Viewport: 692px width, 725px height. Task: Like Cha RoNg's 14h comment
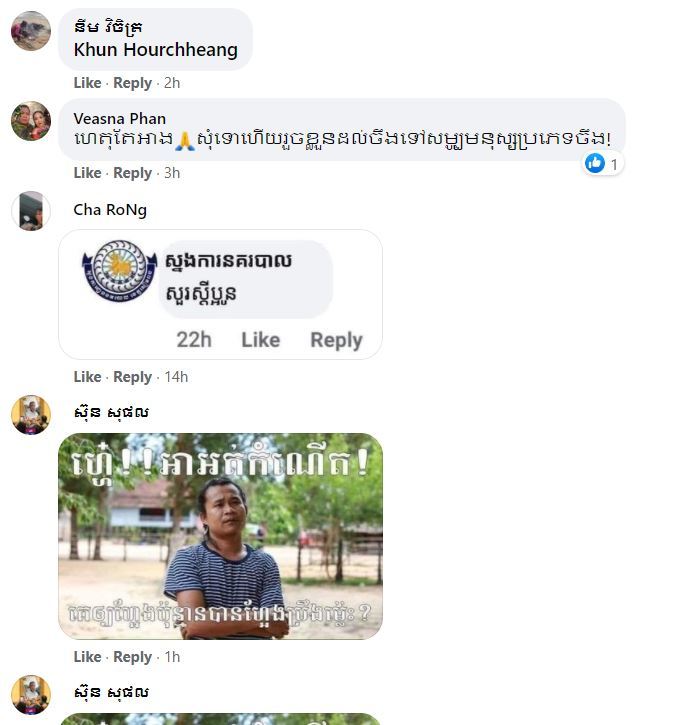(x=87, y=377)
